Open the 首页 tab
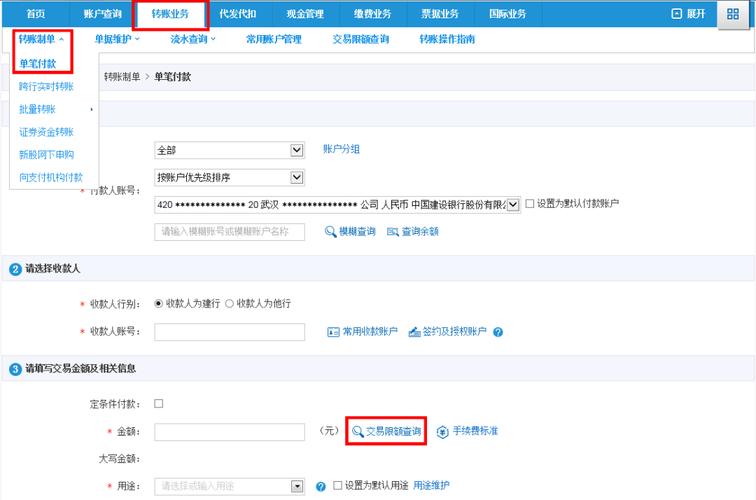The image size is (756, 500). (36, 14)
